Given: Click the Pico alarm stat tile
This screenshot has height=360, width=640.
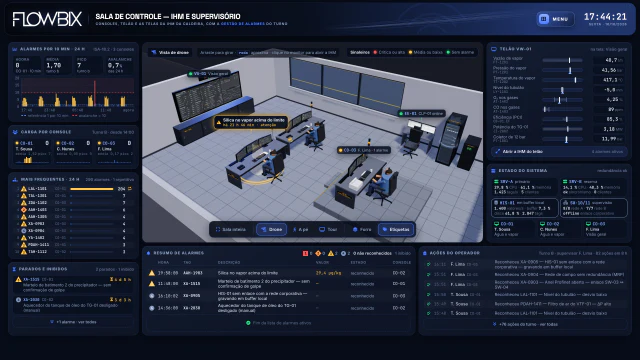Looking at the screenshot, I should pyautogui.click(x=89, y=65).
